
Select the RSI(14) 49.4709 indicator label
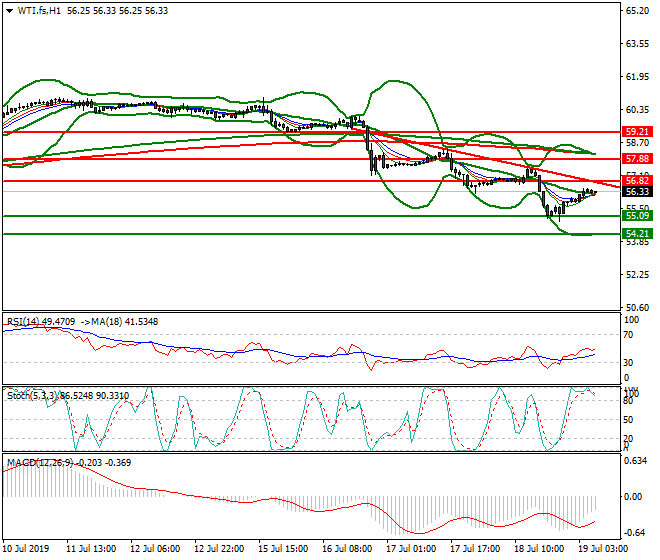tap(41, 322)
